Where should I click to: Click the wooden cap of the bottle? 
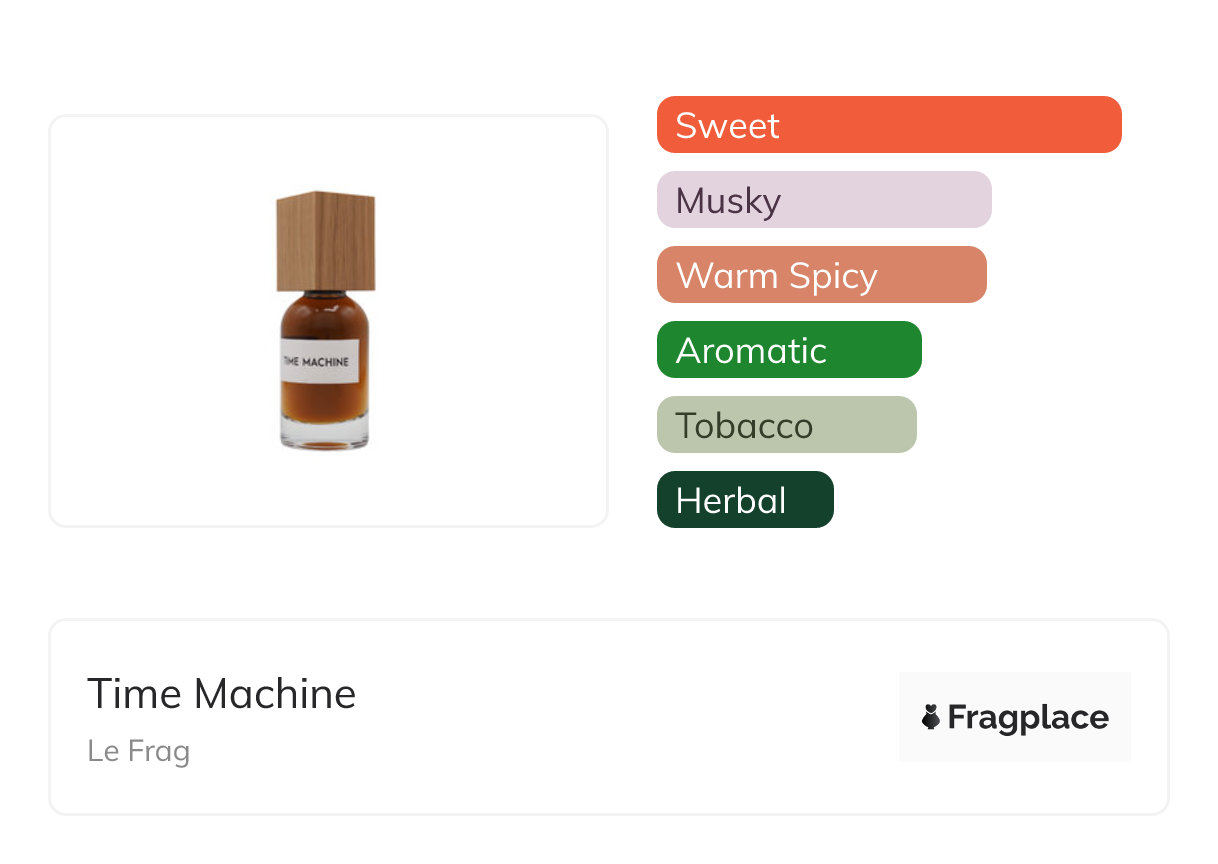pyautogui.click(x=325, y=240)
